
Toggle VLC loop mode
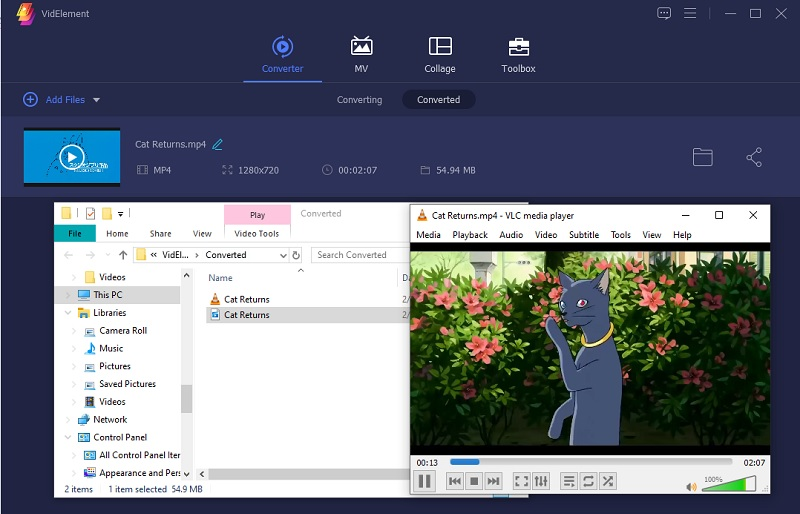point(588,481)
